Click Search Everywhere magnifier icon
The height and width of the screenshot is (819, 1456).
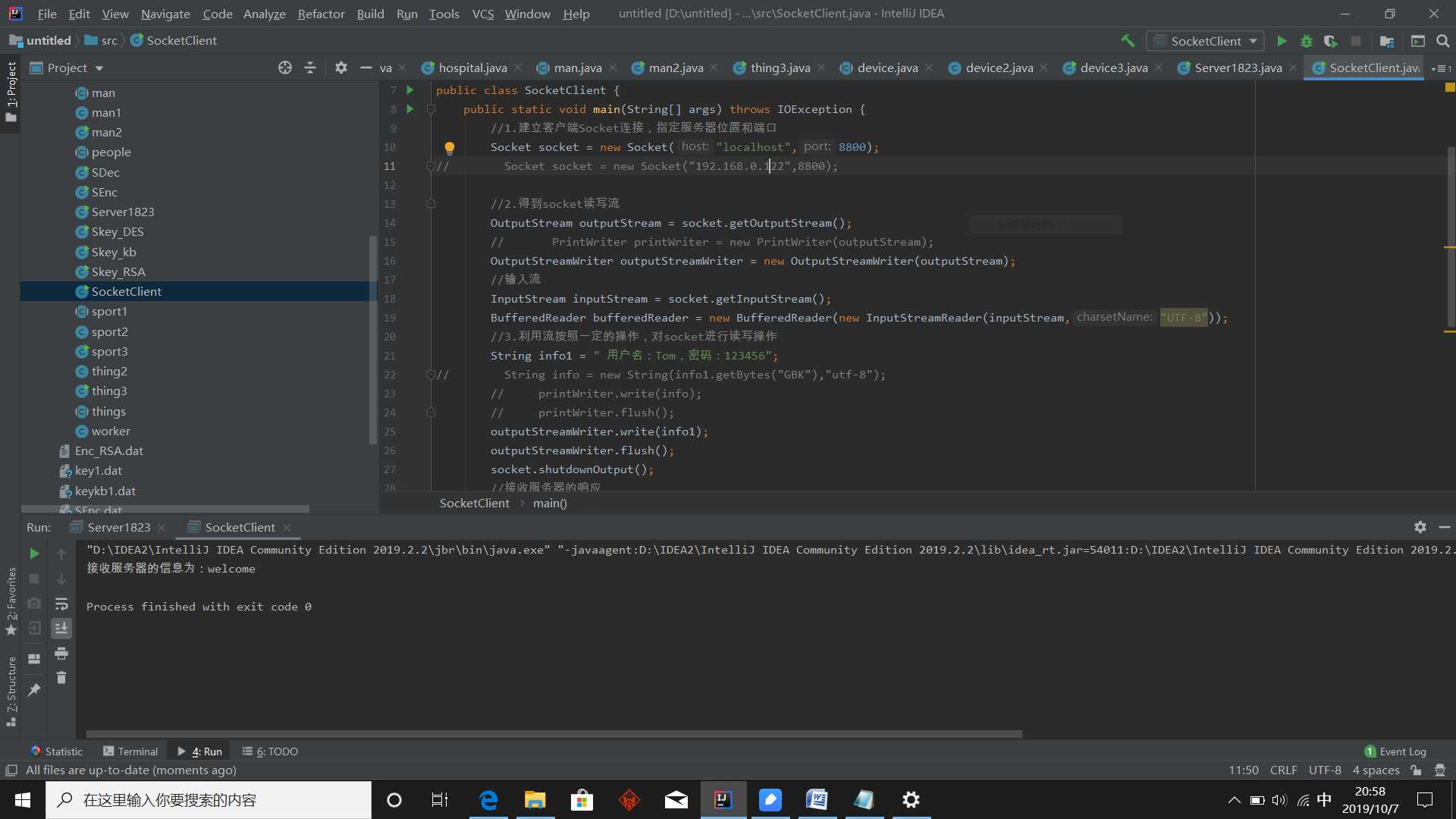point(1442,41)
